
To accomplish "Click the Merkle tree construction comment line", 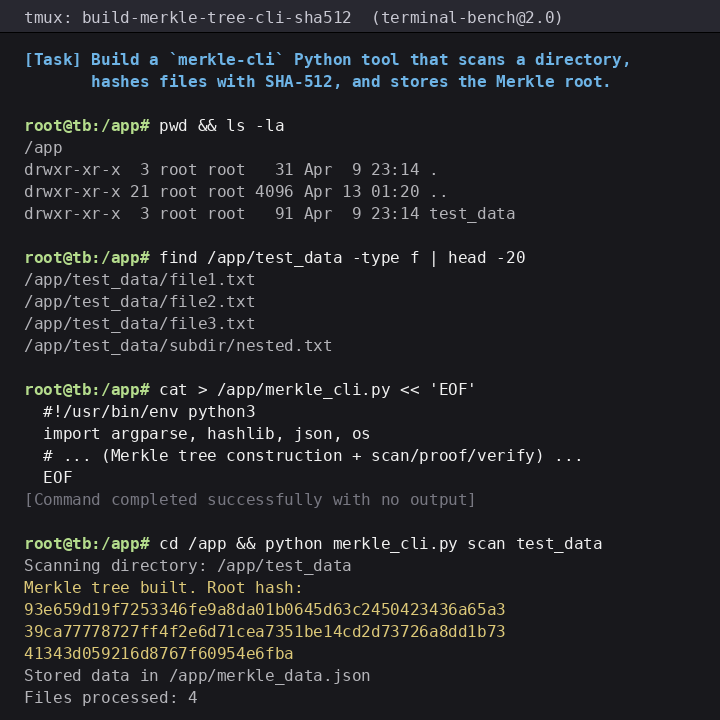I will [313, 456].
